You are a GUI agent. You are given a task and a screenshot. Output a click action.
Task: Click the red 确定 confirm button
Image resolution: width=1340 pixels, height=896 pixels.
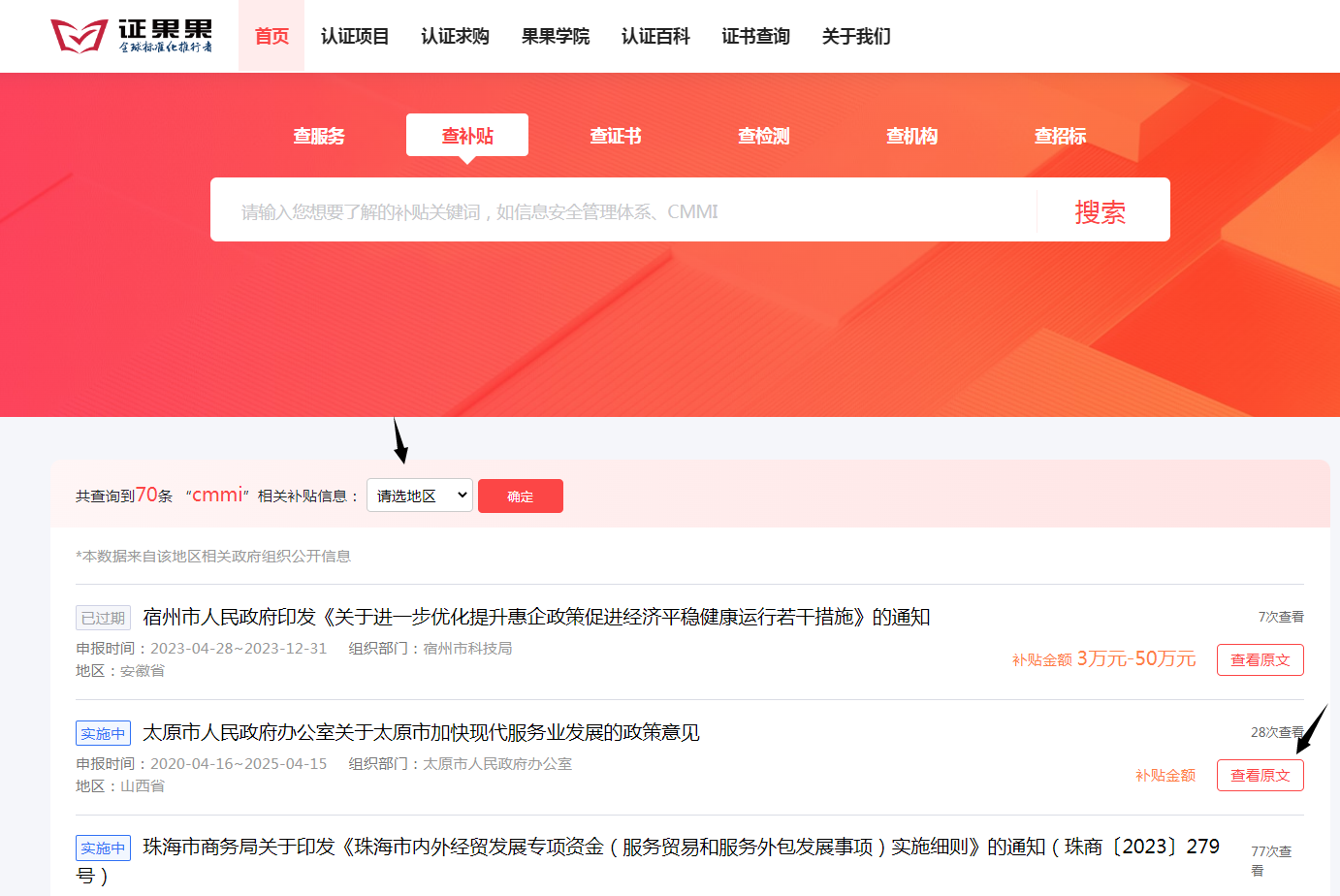pos(521,496)
